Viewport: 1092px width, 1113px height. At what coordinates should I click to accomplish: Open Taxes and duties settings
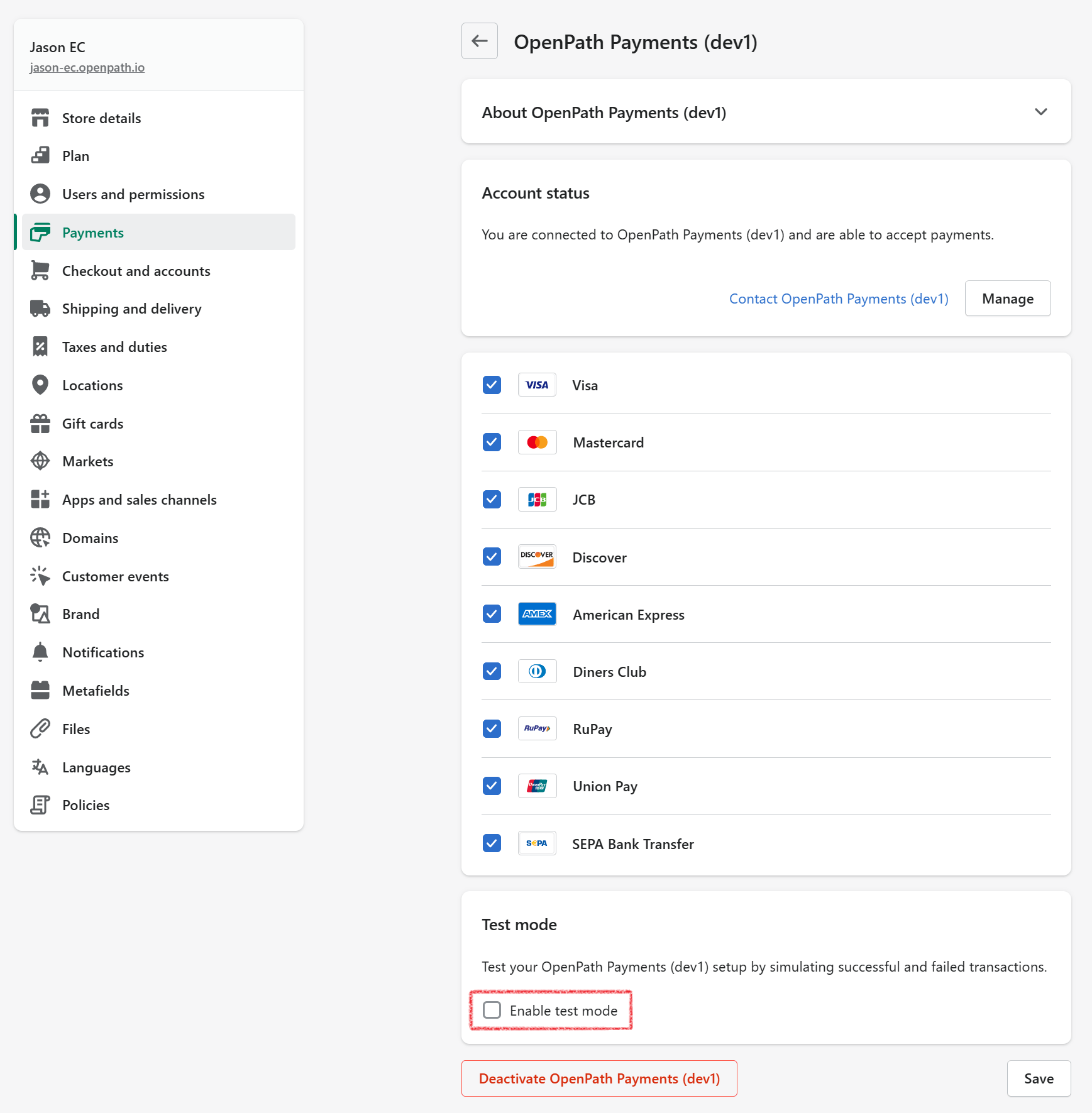(114, 346)
